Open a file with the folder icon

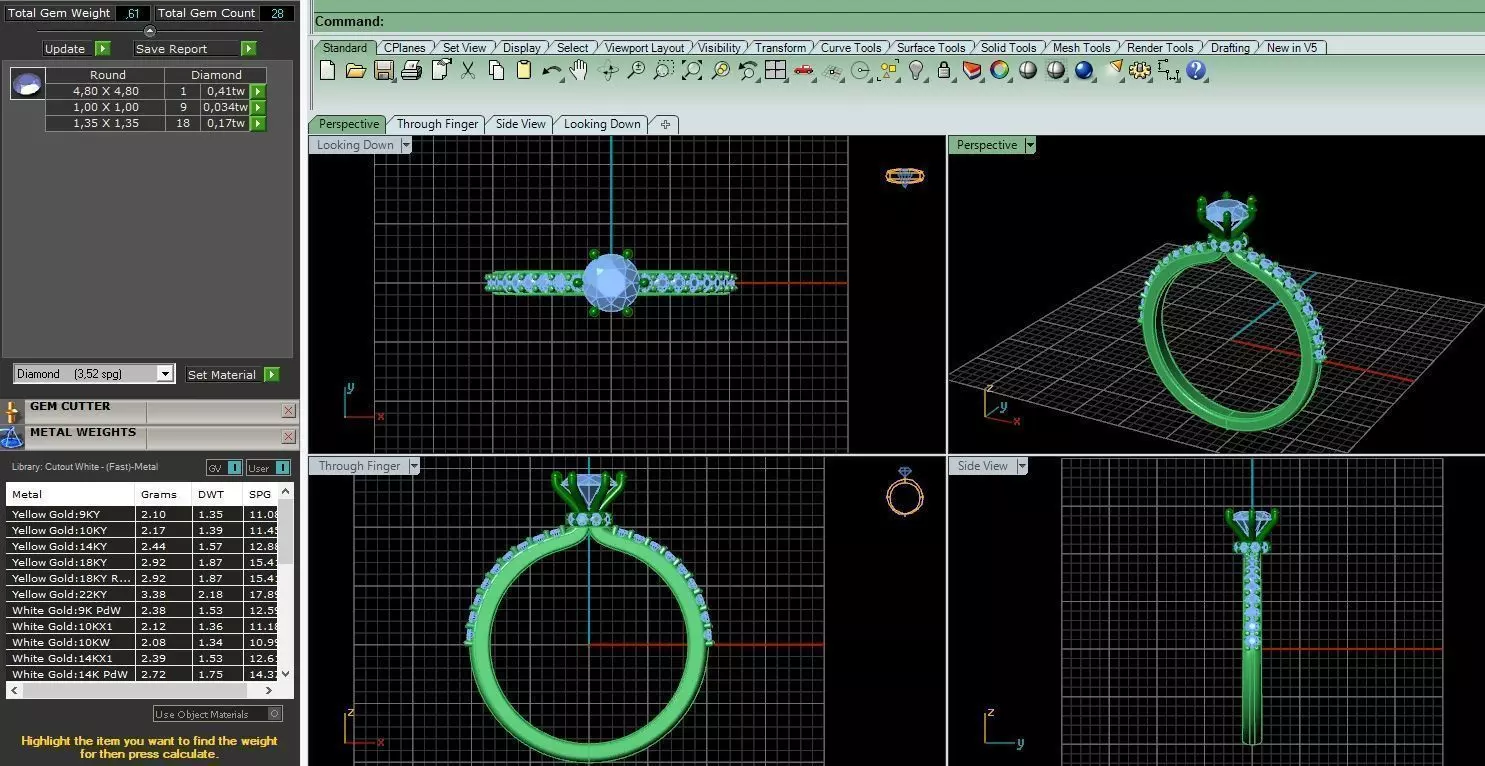[355, 70]
